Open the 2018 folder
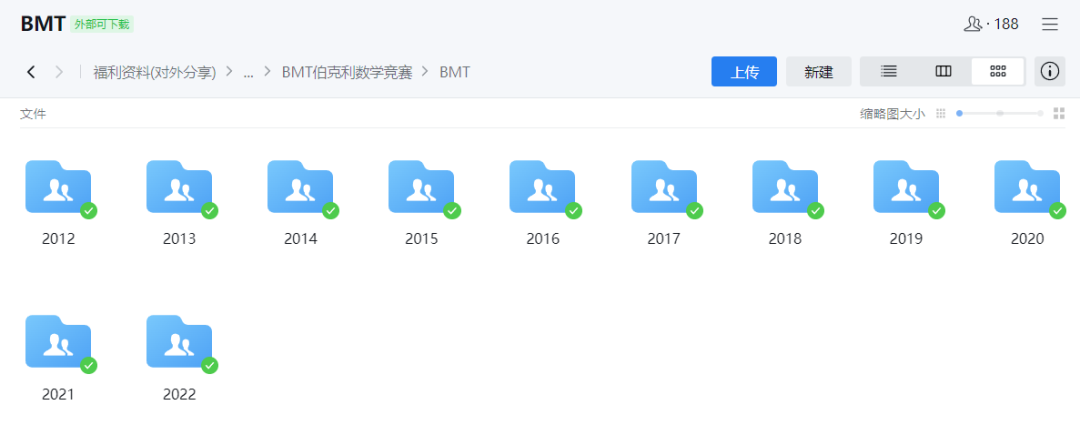 coord(785,187)
